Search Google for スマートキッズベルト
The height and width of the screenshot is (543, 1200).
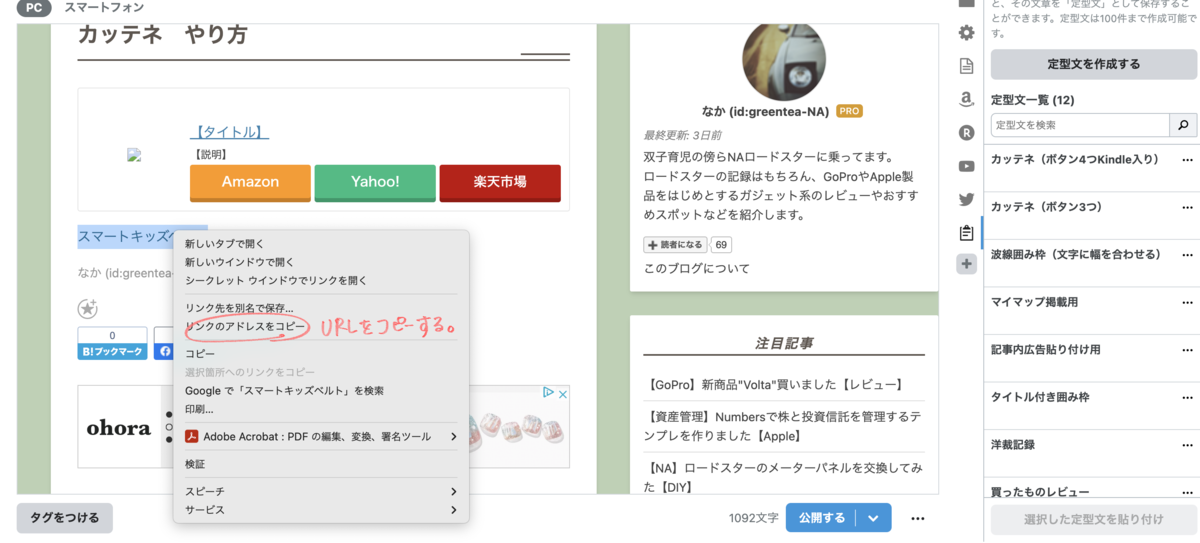coord(284,391)
